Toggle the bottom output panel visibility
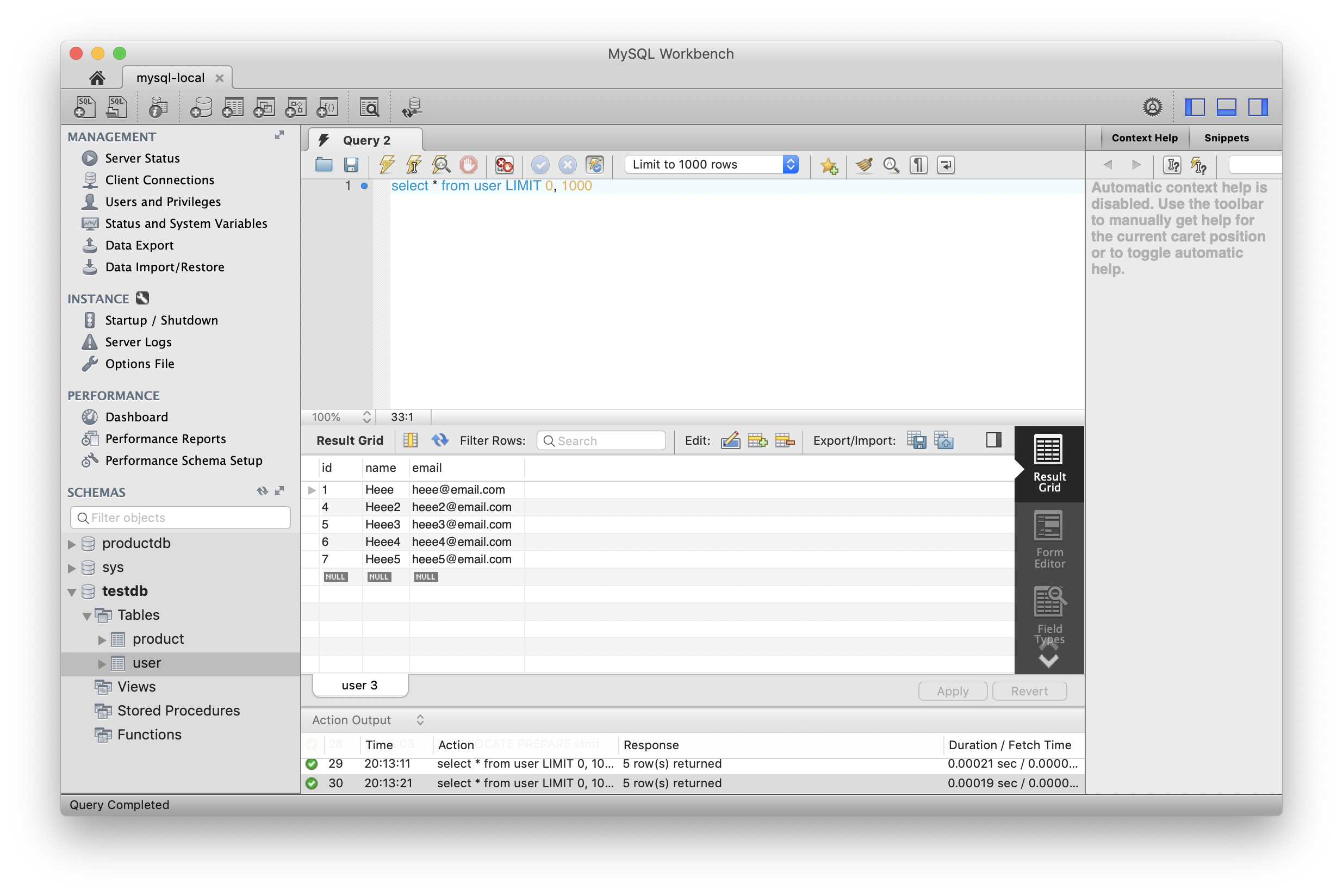The width and height of the screenshot is (1343, 896). (x=1226, y=108)
